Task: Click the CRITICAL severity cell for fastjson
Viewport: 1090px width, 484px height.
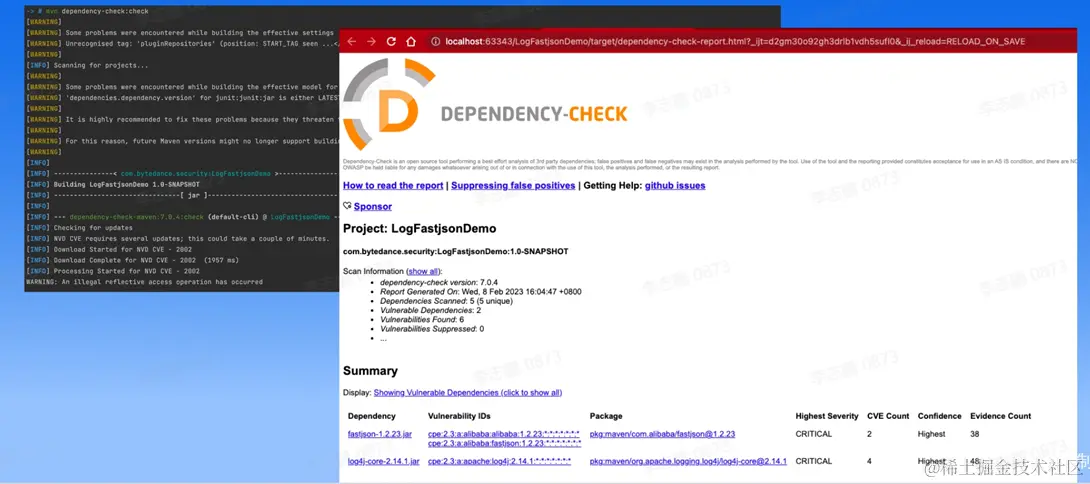Action: (814, 434)
